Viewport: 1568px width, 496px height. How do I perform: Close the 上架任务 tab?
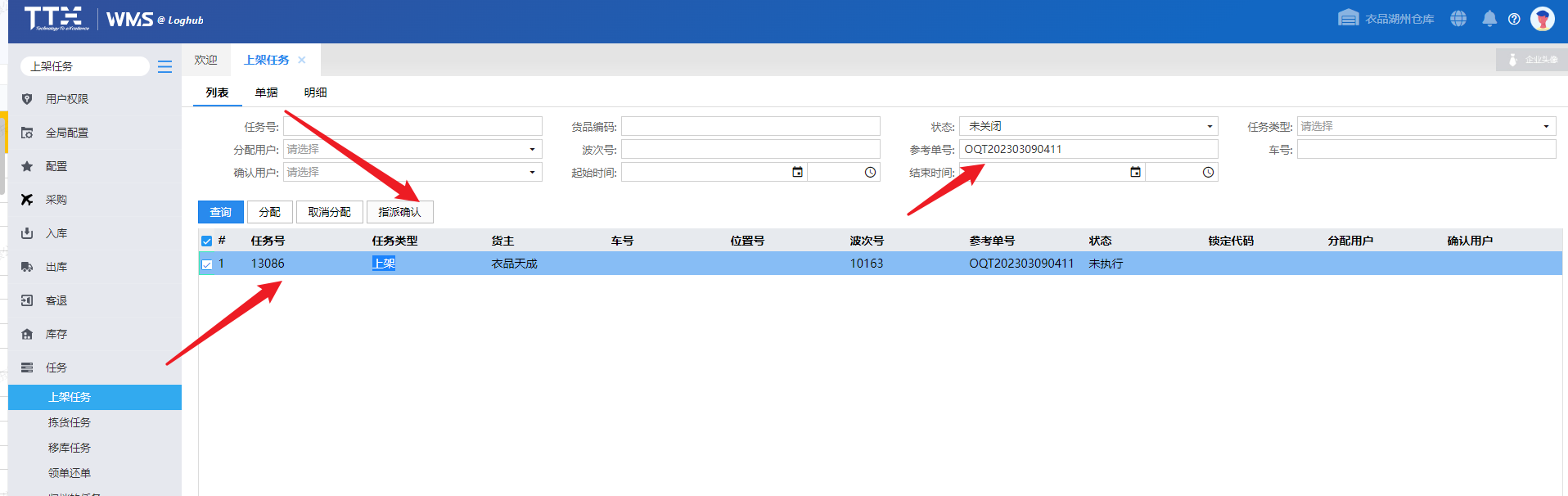tap(302, 60)
